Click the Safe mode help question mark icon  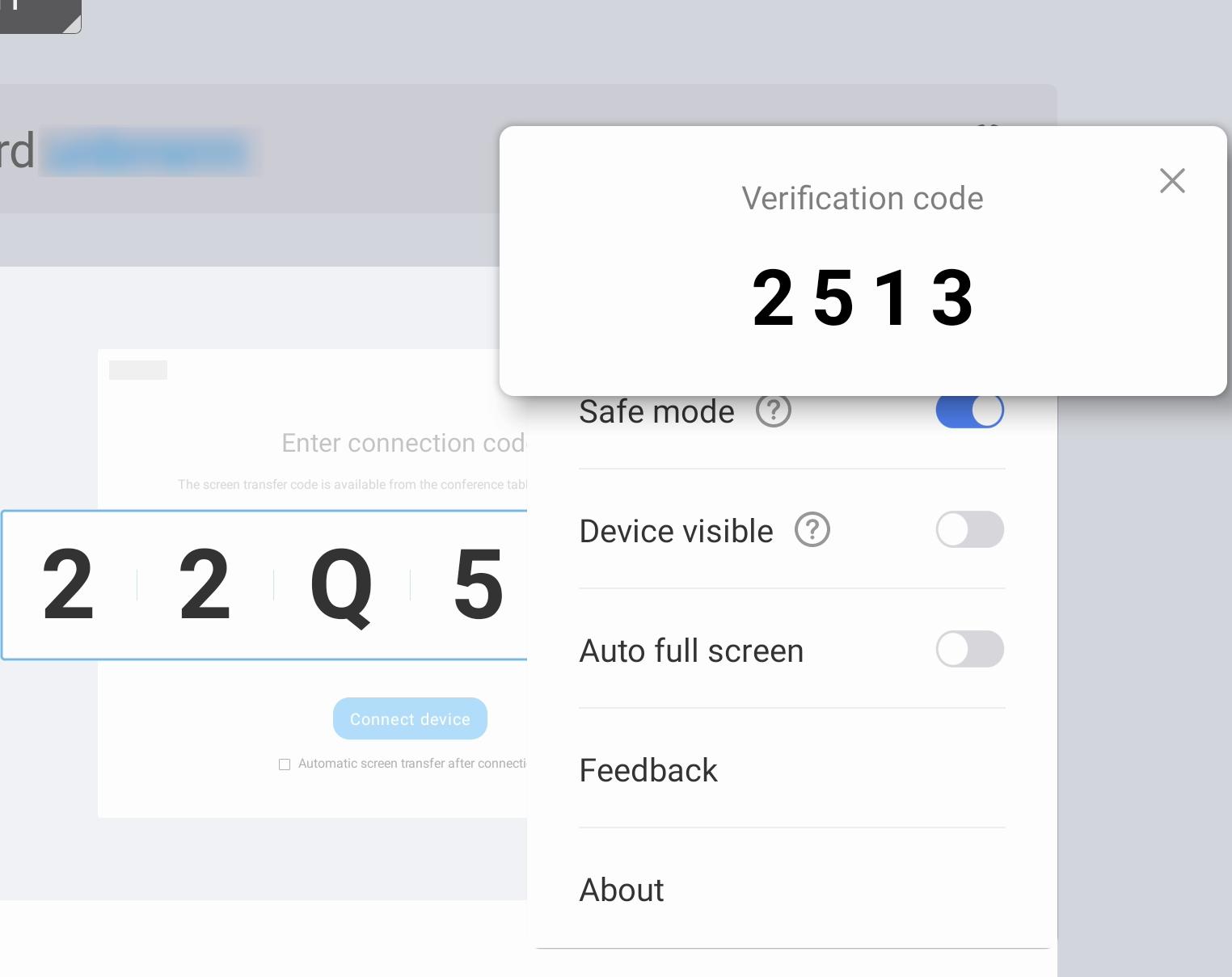[x=773, y=411]
